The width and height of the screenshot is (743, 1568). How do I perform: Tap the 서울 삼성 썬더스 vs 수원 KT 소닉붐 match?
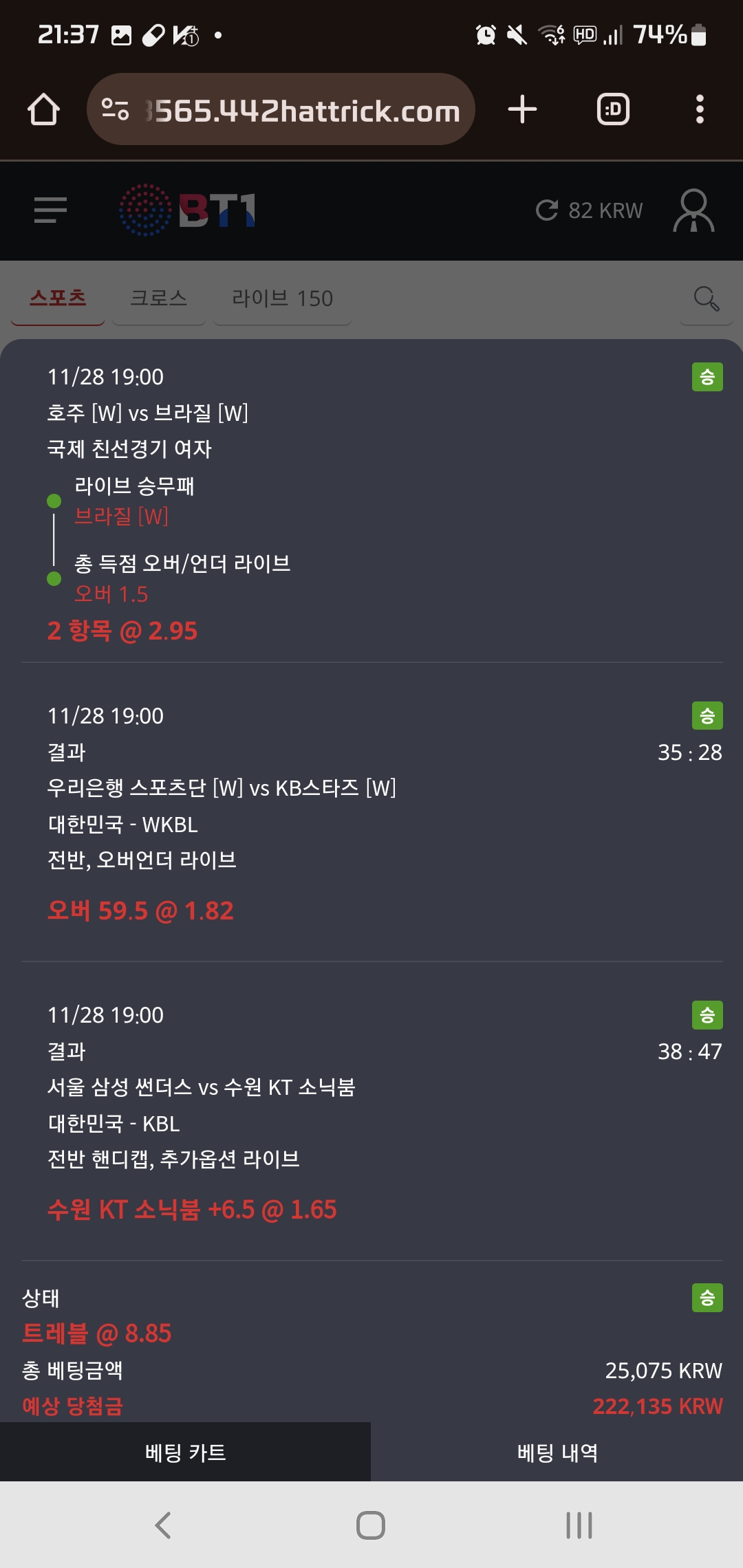pos(201,1087)
